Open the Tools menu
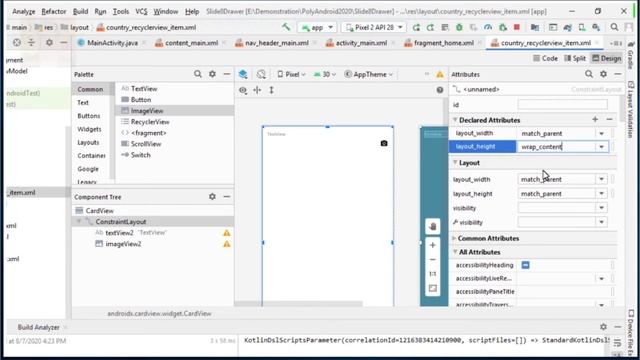This screenshot has width=640, height=360. [x=121, y=11]
